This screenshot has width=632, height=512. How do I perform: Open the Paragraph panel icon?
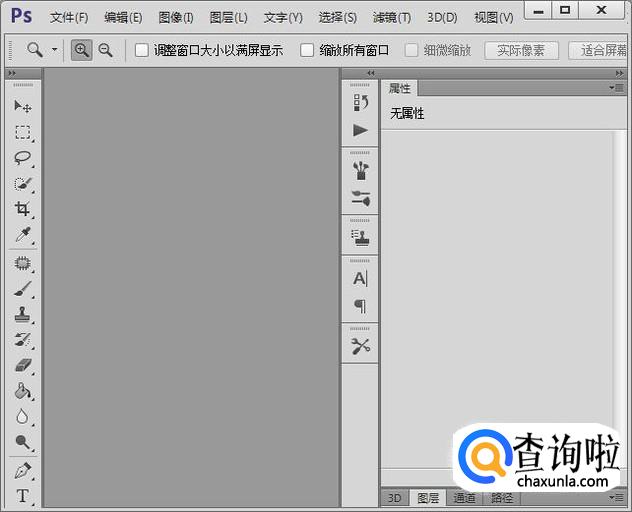360,306
